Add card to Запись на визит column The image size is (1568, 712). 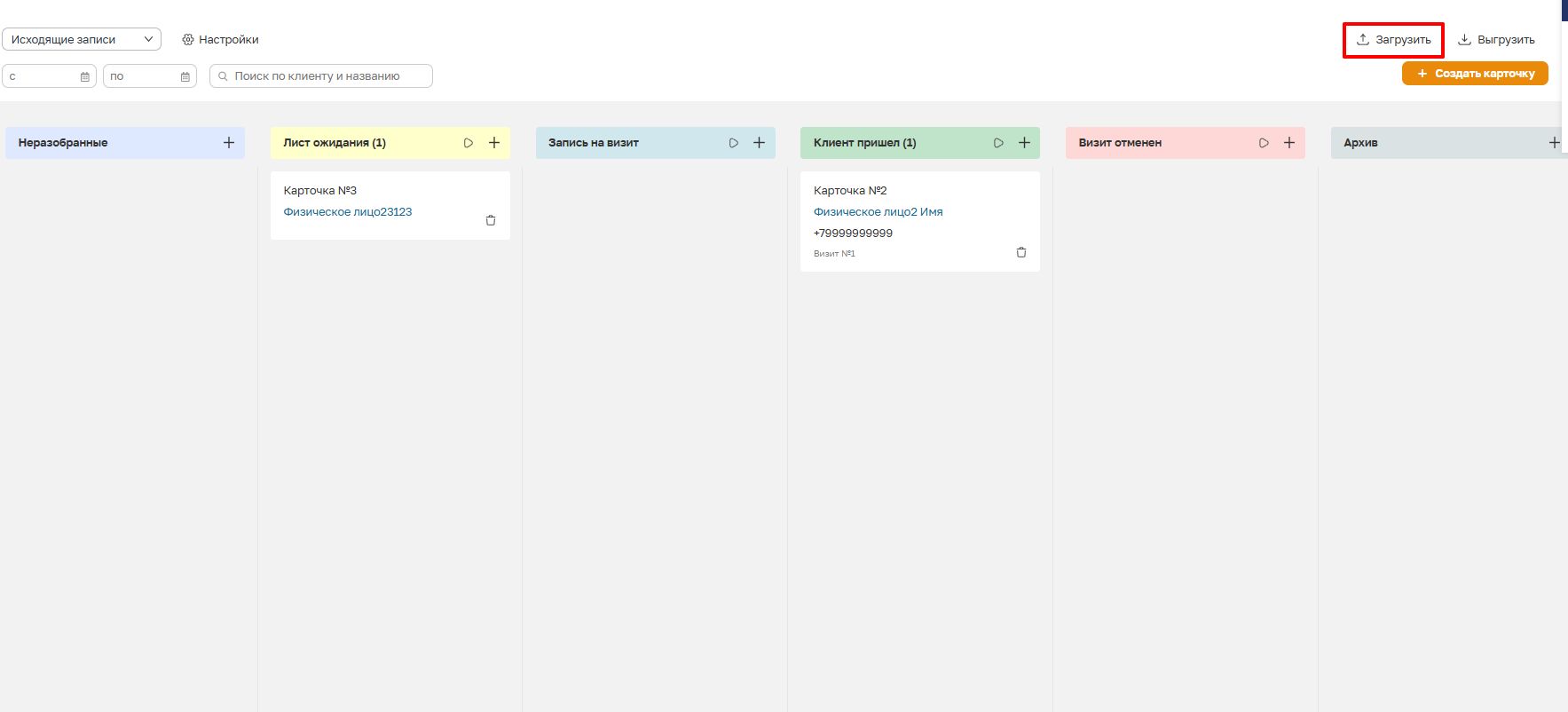[x=760, y=143]
